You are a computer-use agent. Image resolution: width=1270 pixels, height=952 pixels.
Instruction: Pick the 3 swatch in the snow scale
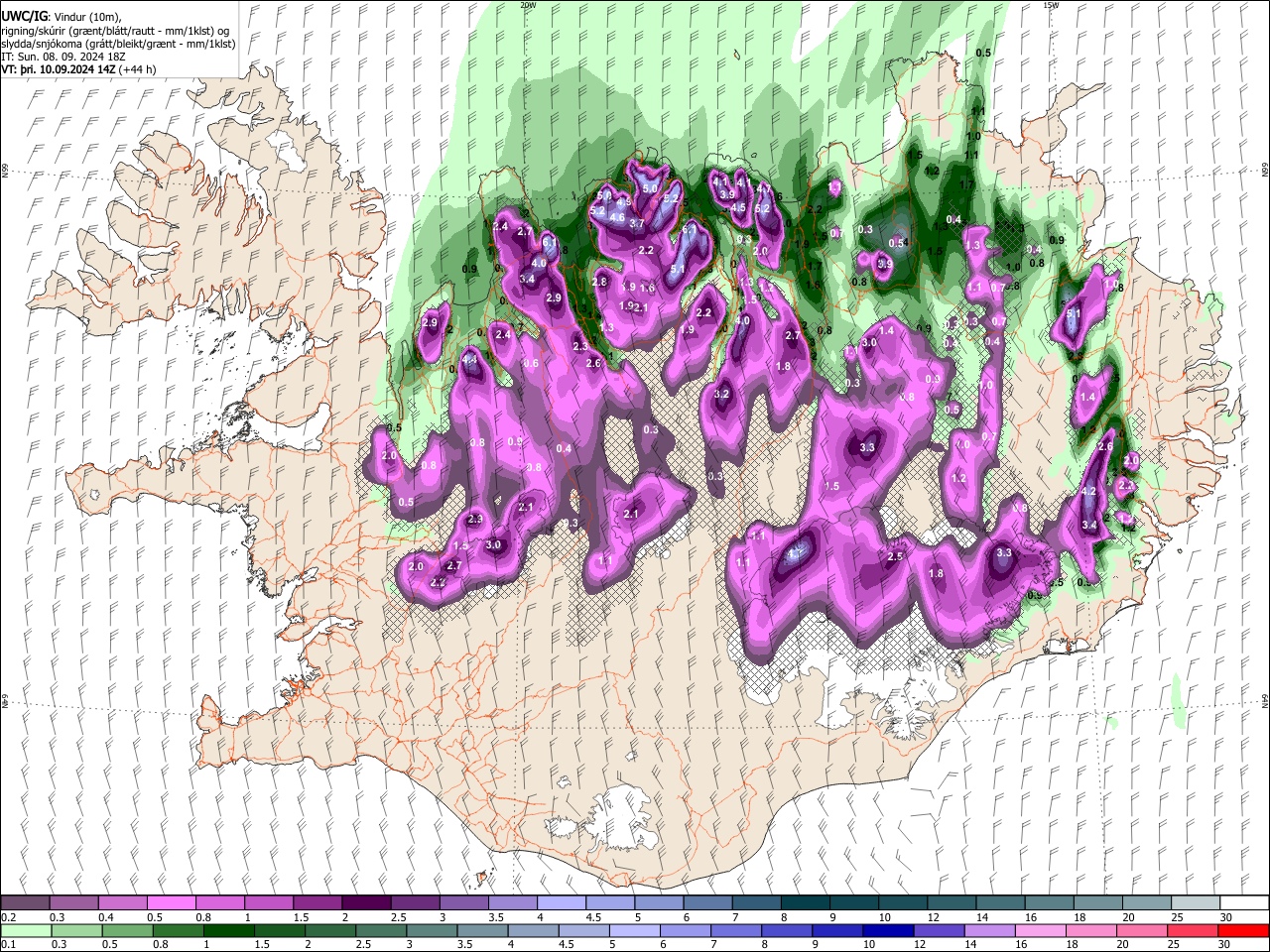tap(463, 903)
